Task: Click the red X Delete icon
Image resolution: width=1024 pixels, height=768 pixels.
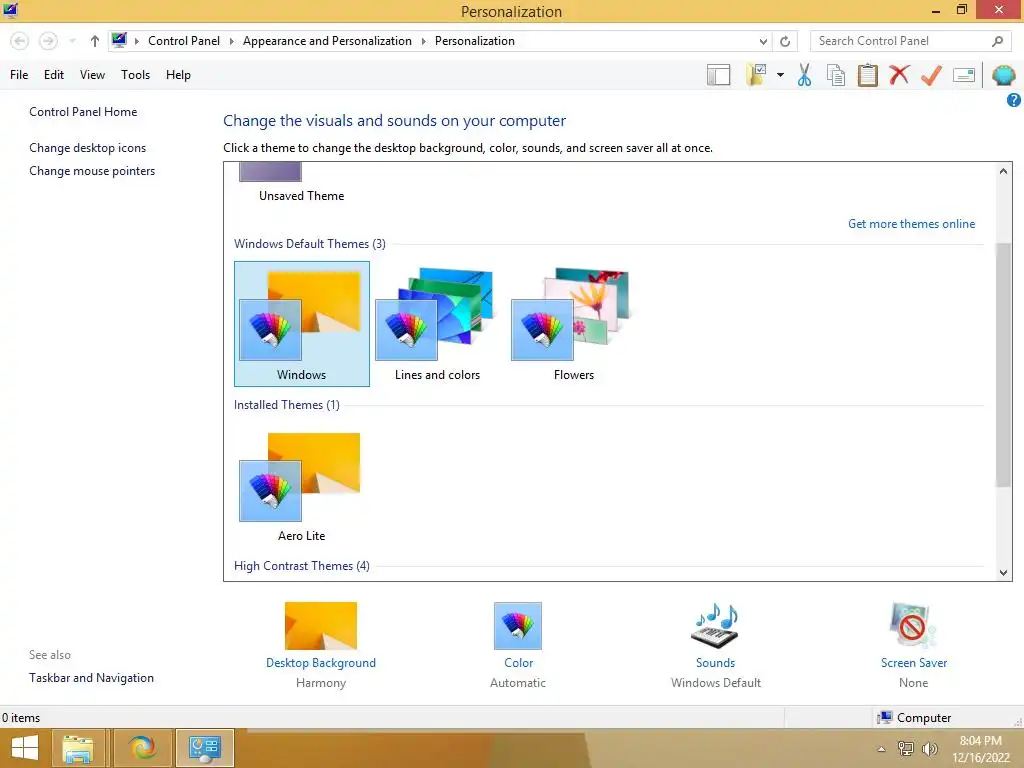Action: 899,74
